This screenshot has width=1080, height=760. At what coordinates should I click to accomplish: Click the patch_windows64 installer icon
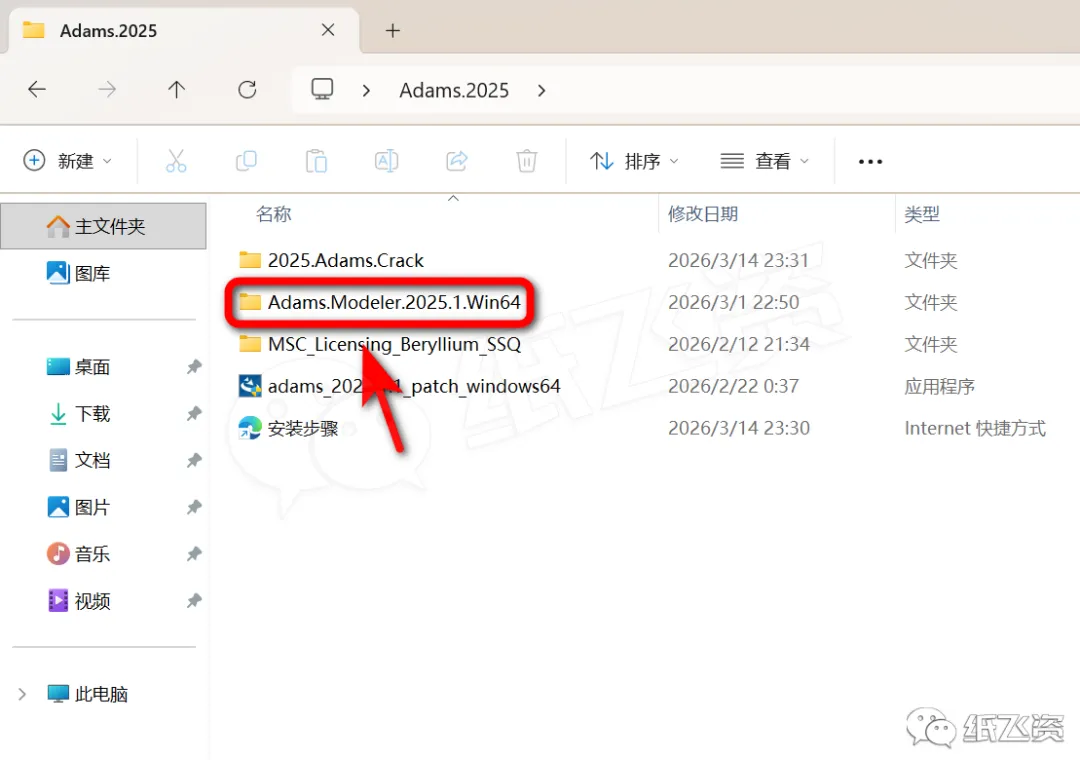(x=249, y=386)
